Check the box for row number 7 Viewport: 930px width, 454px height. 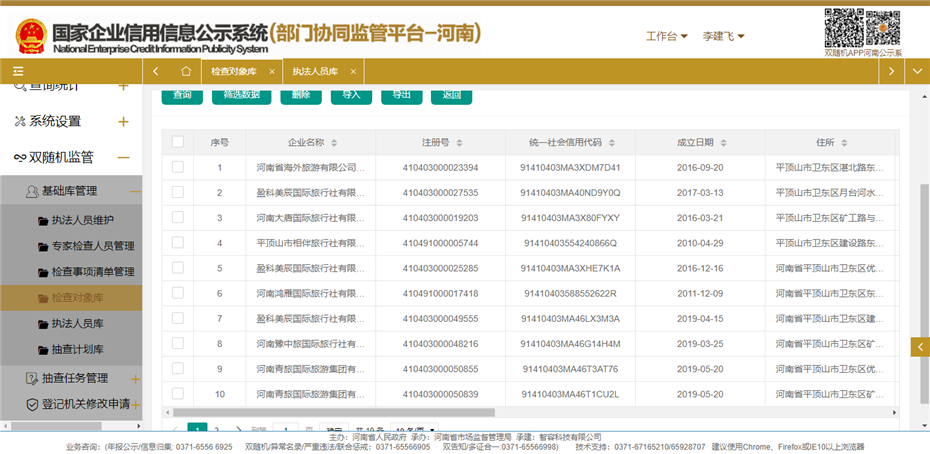(178, 318)
